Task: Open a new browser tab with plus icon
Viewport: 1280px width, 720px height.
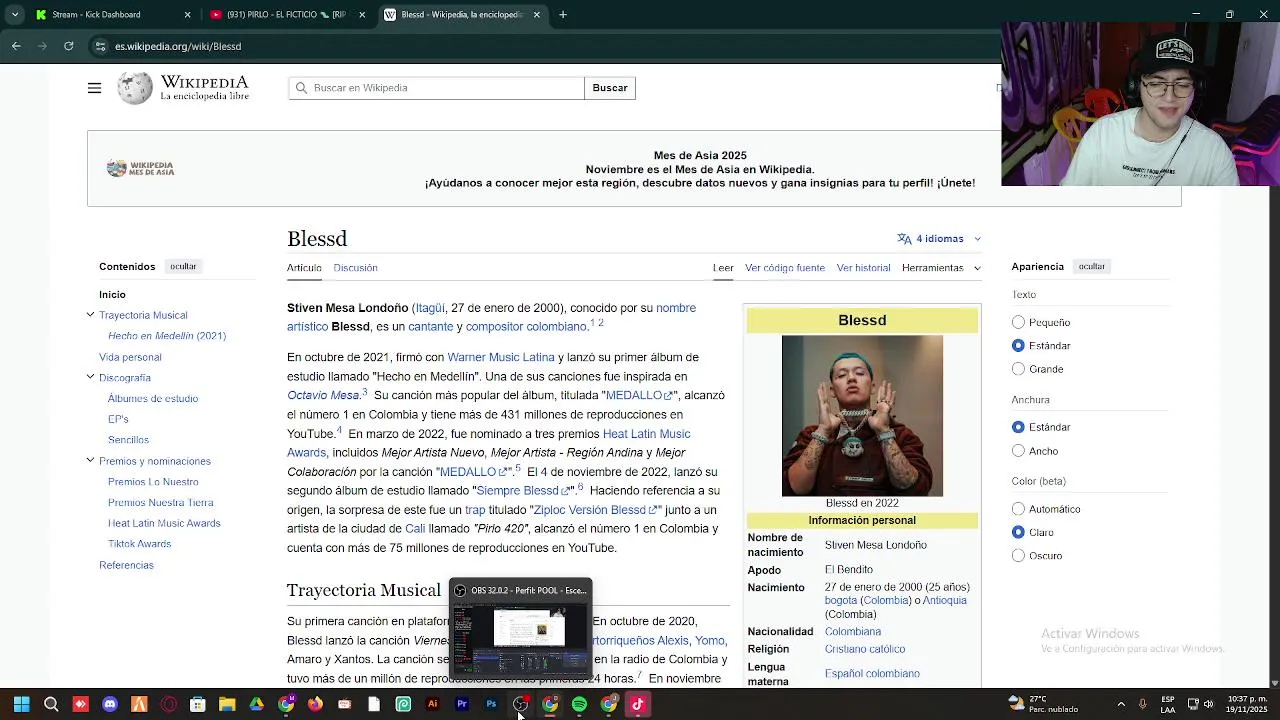Action: [563, 15]
